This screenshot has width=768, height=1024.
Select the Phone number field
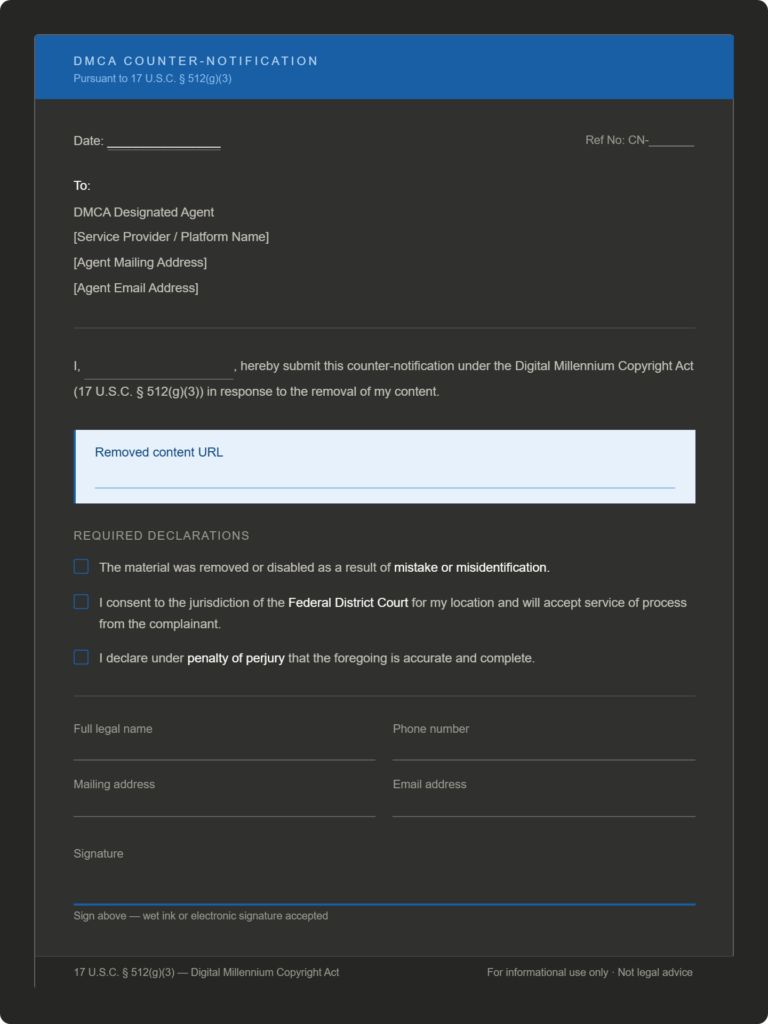click(543, 749)
